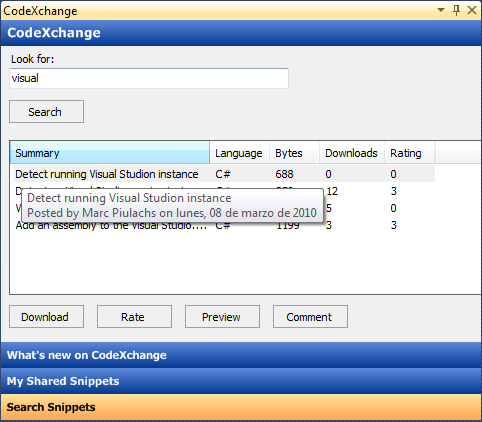Click the Look for search field
Screen dimensions: 482x422
click(x=149, y=78)
